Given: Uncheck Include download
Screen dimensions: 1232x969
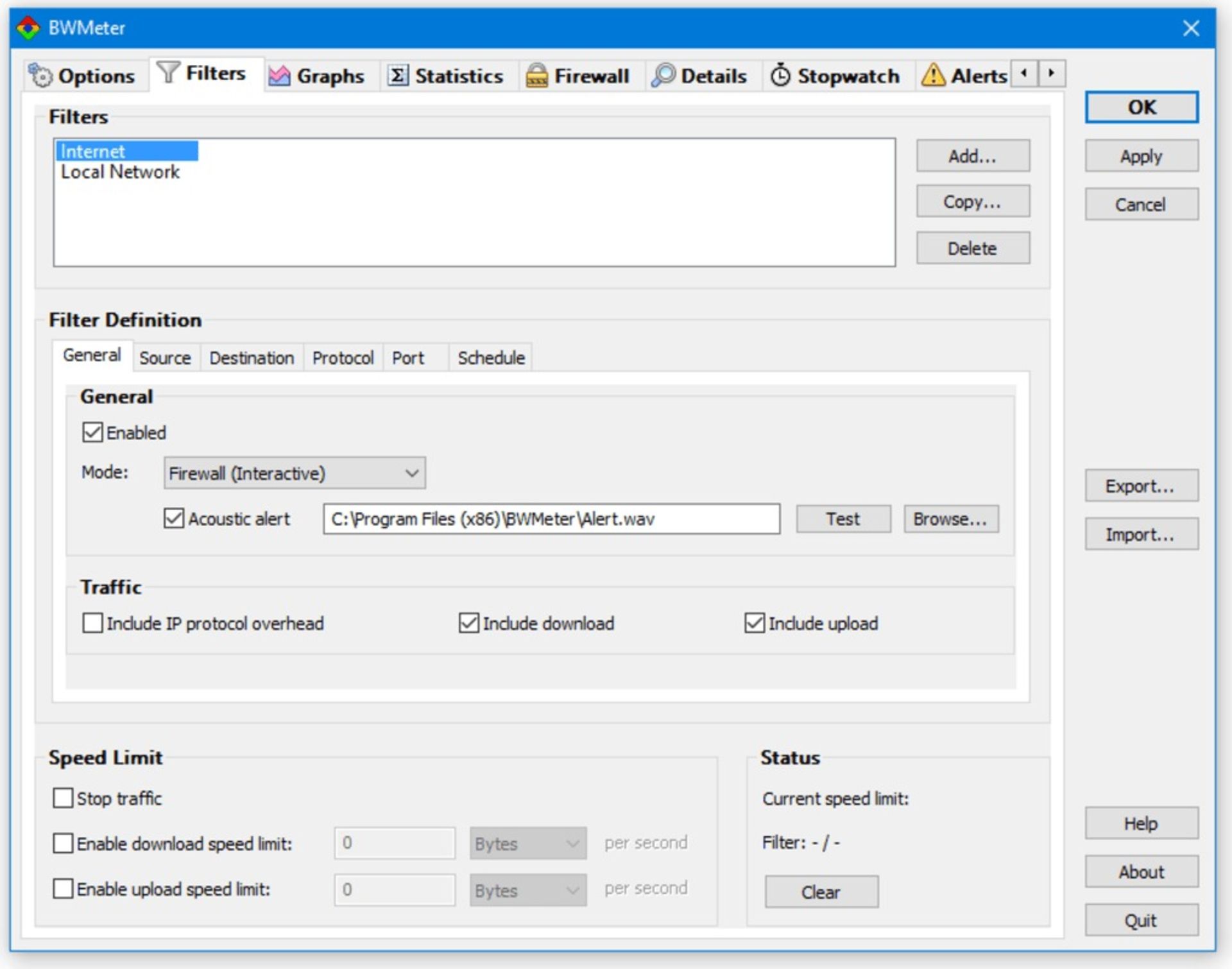Looking at the screenshot, I should pos(469,623).
